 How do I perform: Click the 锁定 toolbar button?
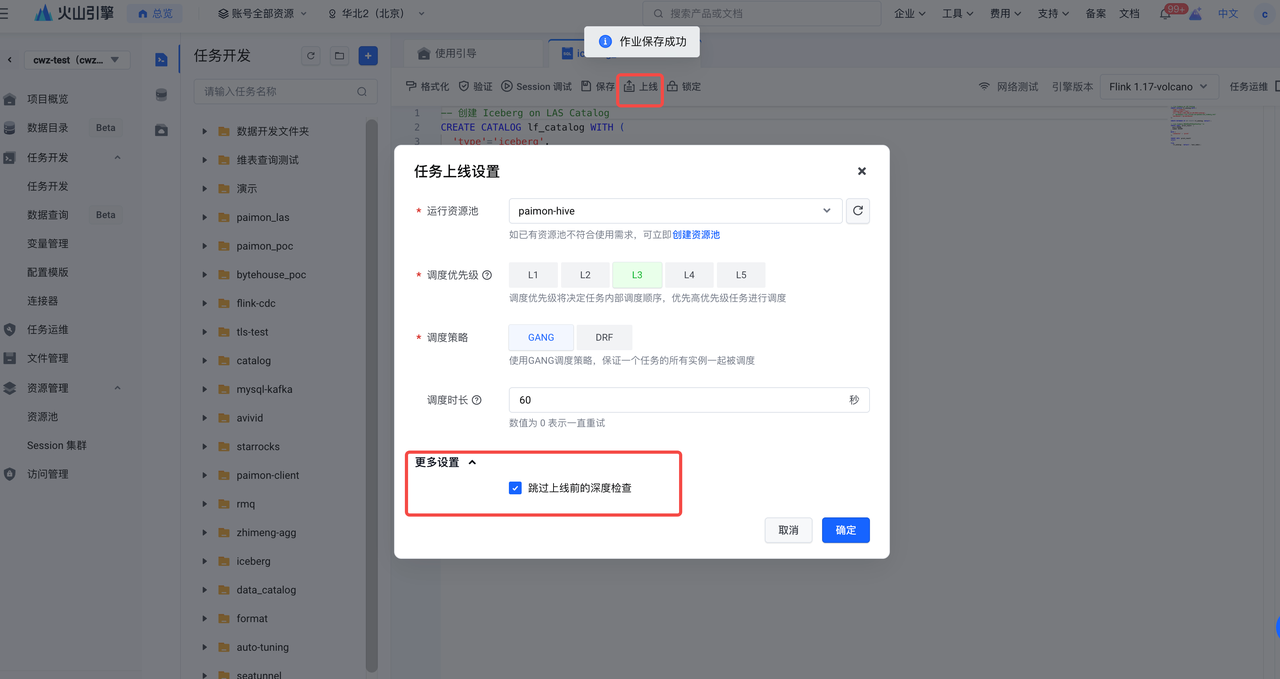coord(684,87)
